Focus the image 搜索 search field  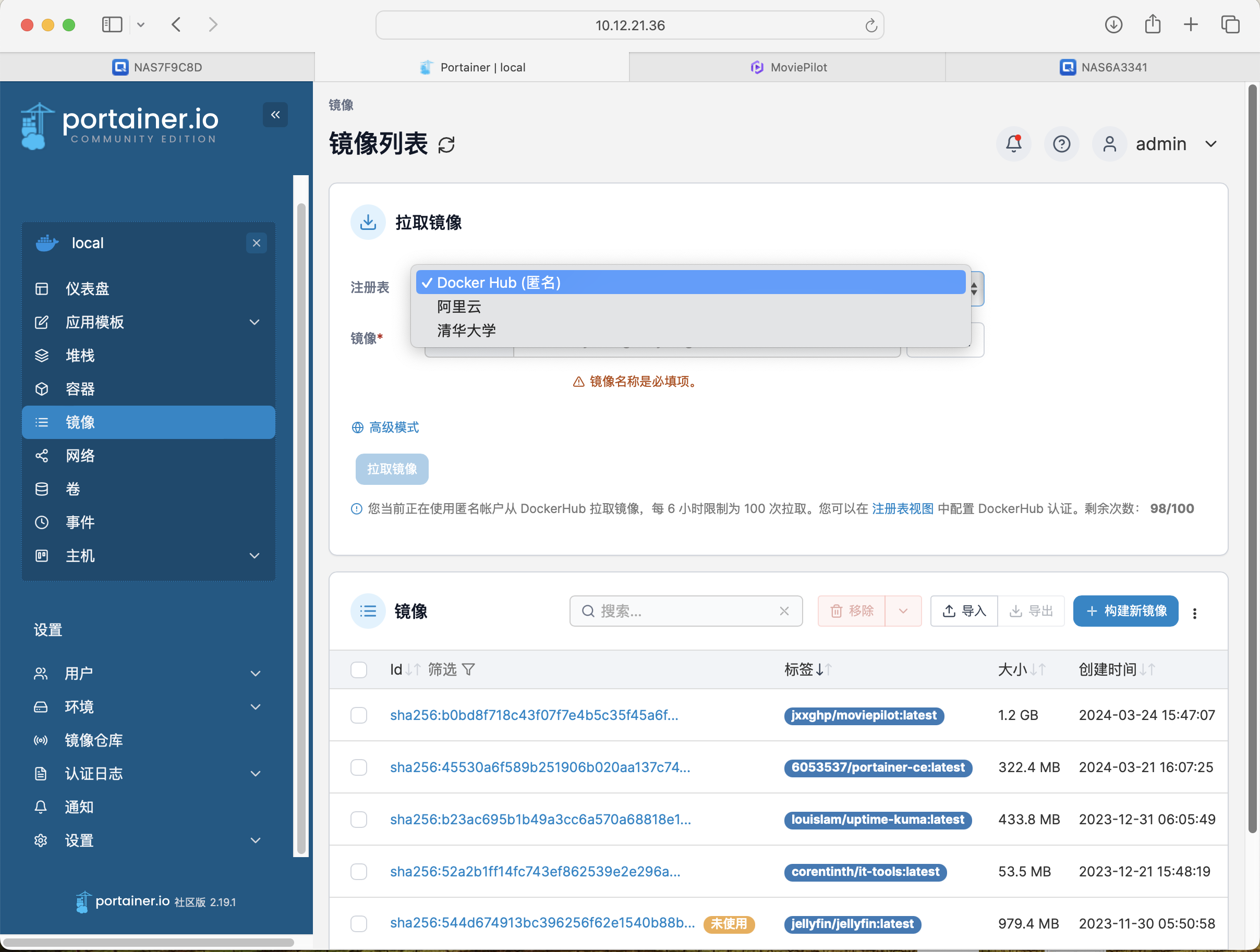coord(686,611)
